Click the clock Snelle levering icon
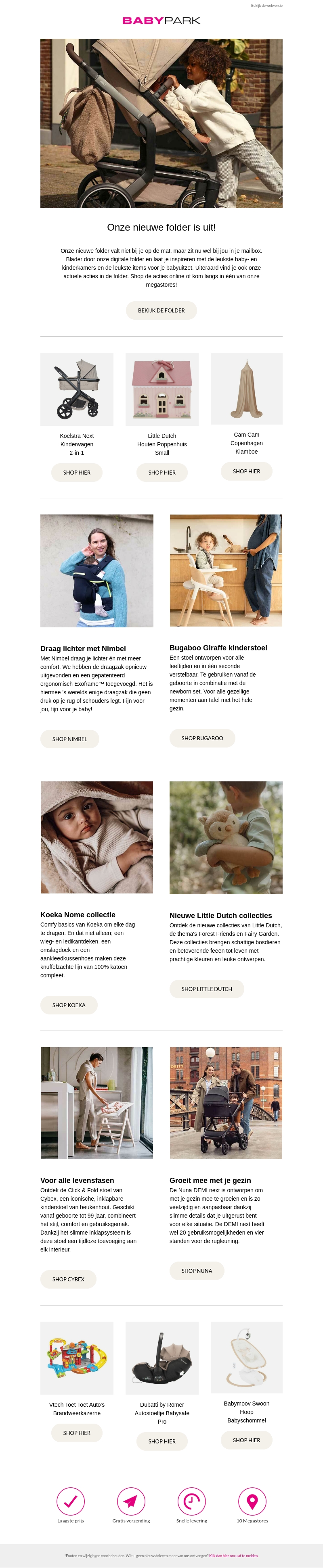 point(191,1501)
